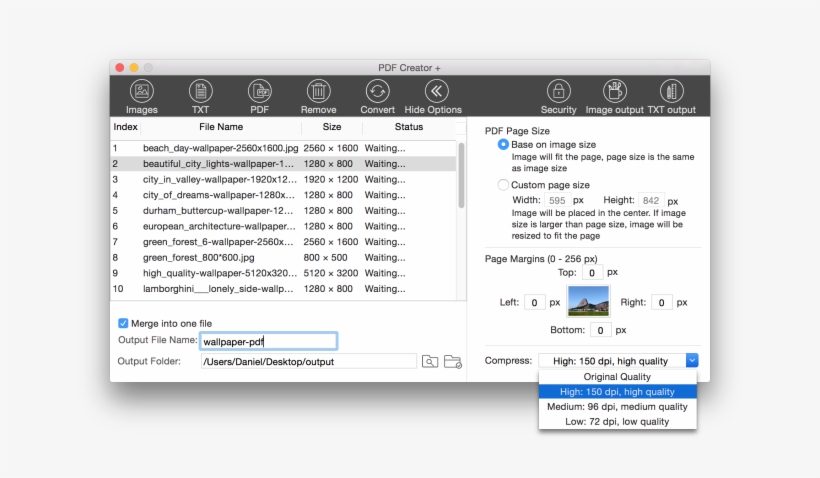Click the file list scrollbar

[461, 175]
